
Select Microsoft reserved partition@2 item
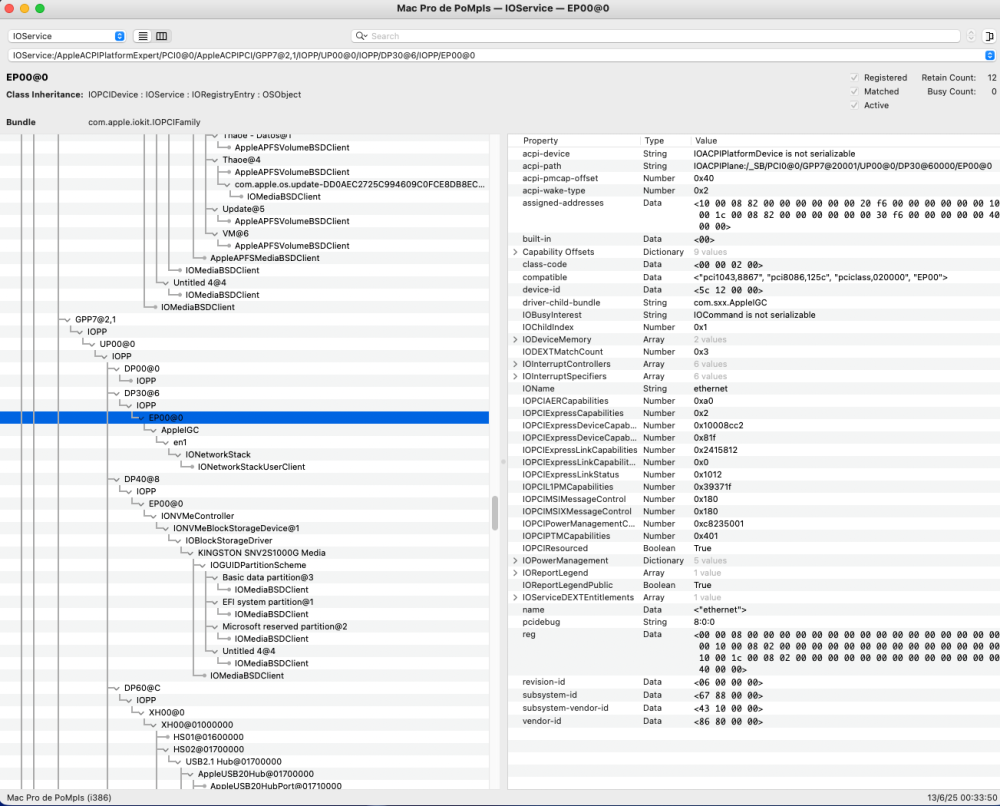[284, 627]
